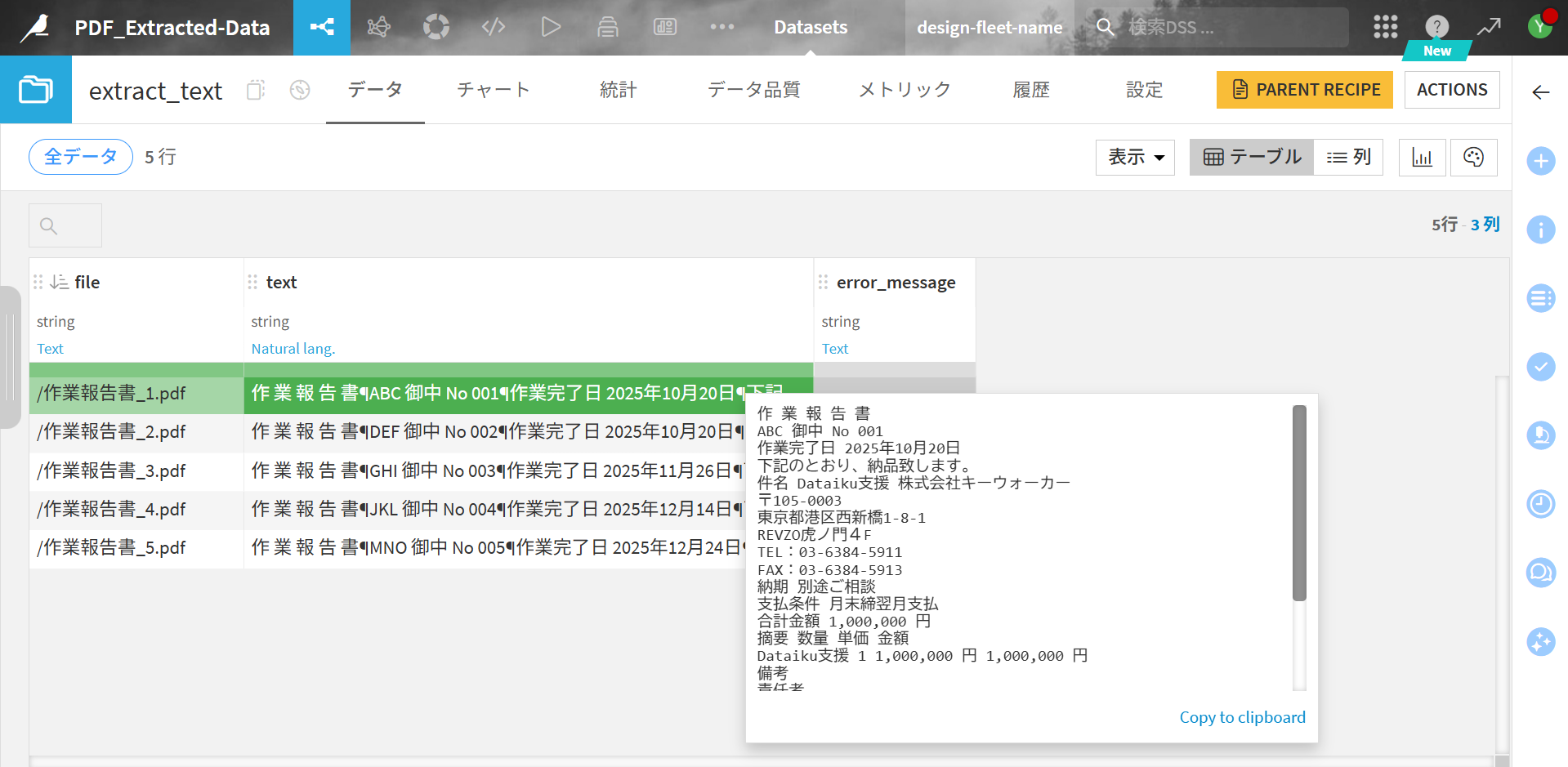This screenshot has height=767, width=1568.
Task: Click the run jobs play icon
Action: point(551,27)
